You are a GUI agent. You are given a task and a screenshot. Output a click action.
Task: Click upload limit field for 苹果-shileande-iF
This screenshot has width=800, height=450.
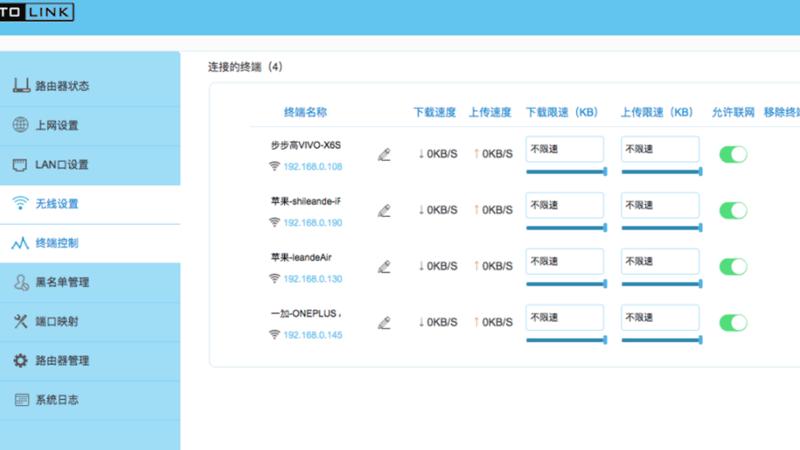660,205
